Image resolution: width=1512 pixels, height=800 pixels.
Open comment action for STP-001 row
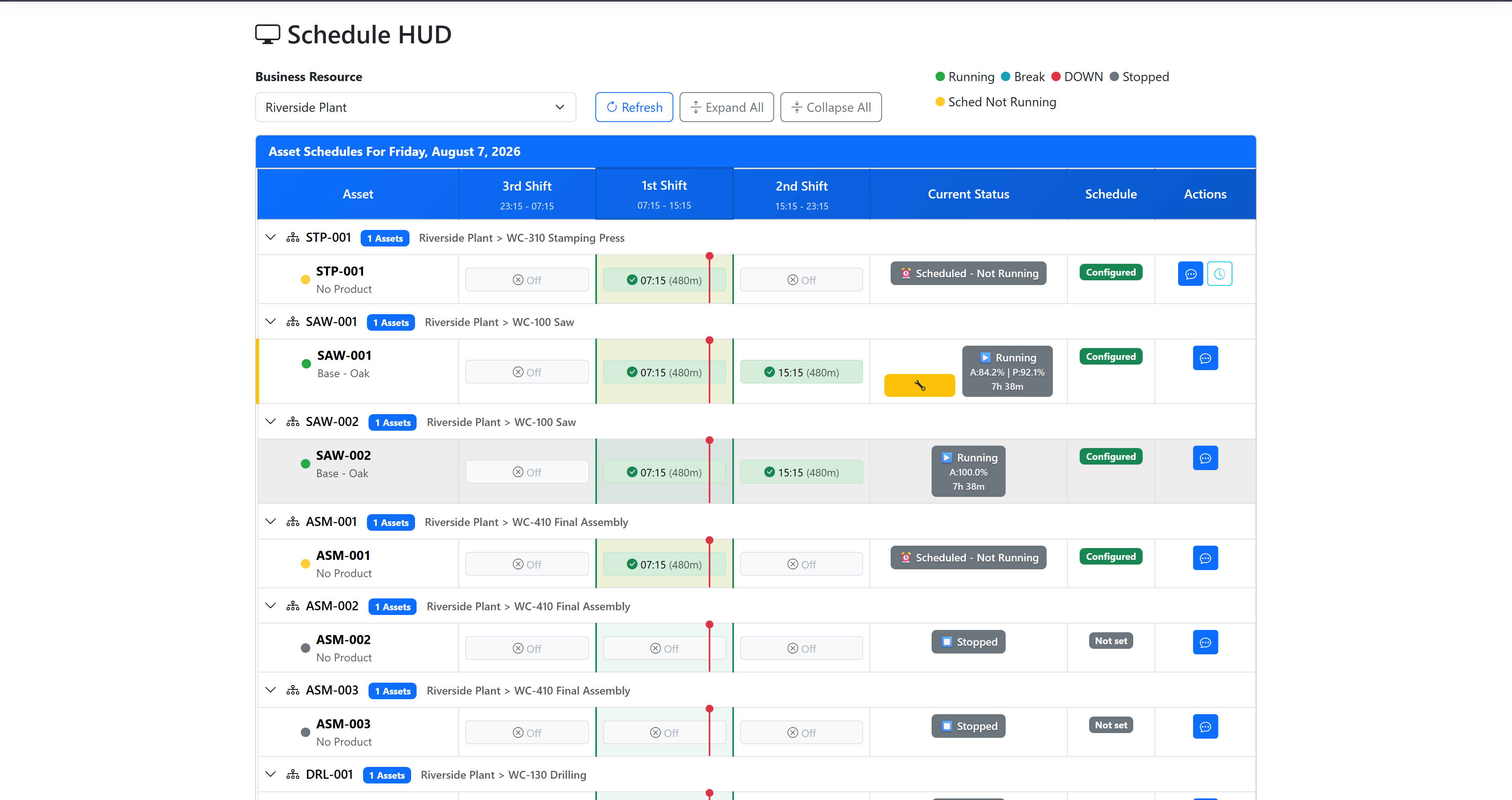coord(1190,274)
